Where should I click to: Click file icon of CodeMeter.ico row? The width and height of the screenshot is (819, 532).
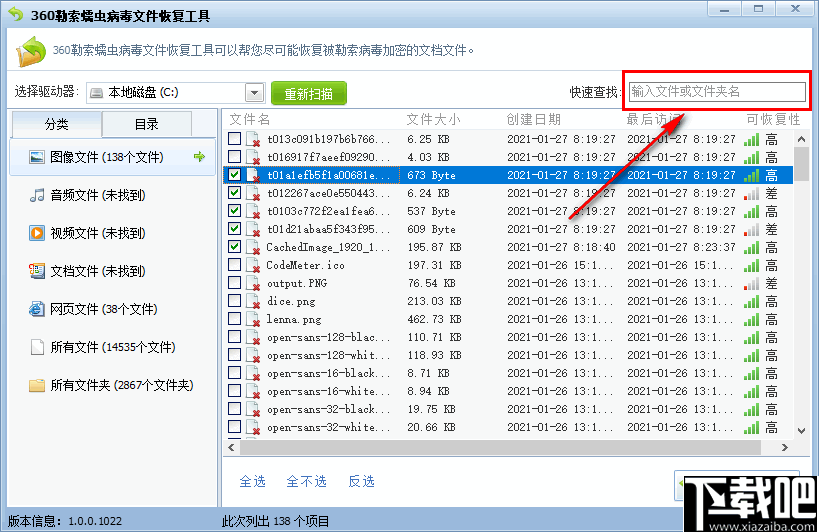pos(253,265)
